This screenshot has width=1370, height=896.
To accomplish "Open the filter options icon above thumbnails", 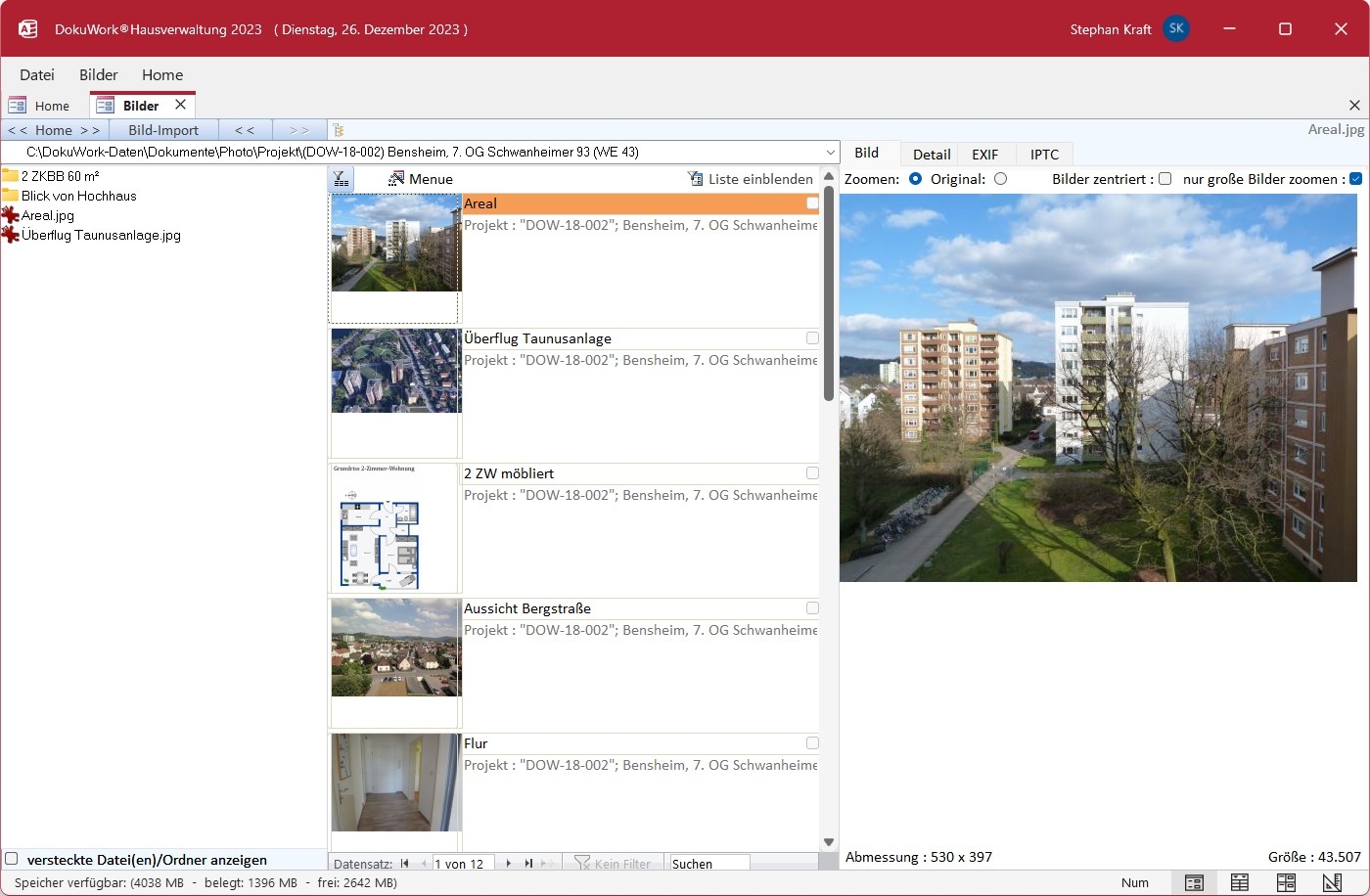I will (341, 179).
